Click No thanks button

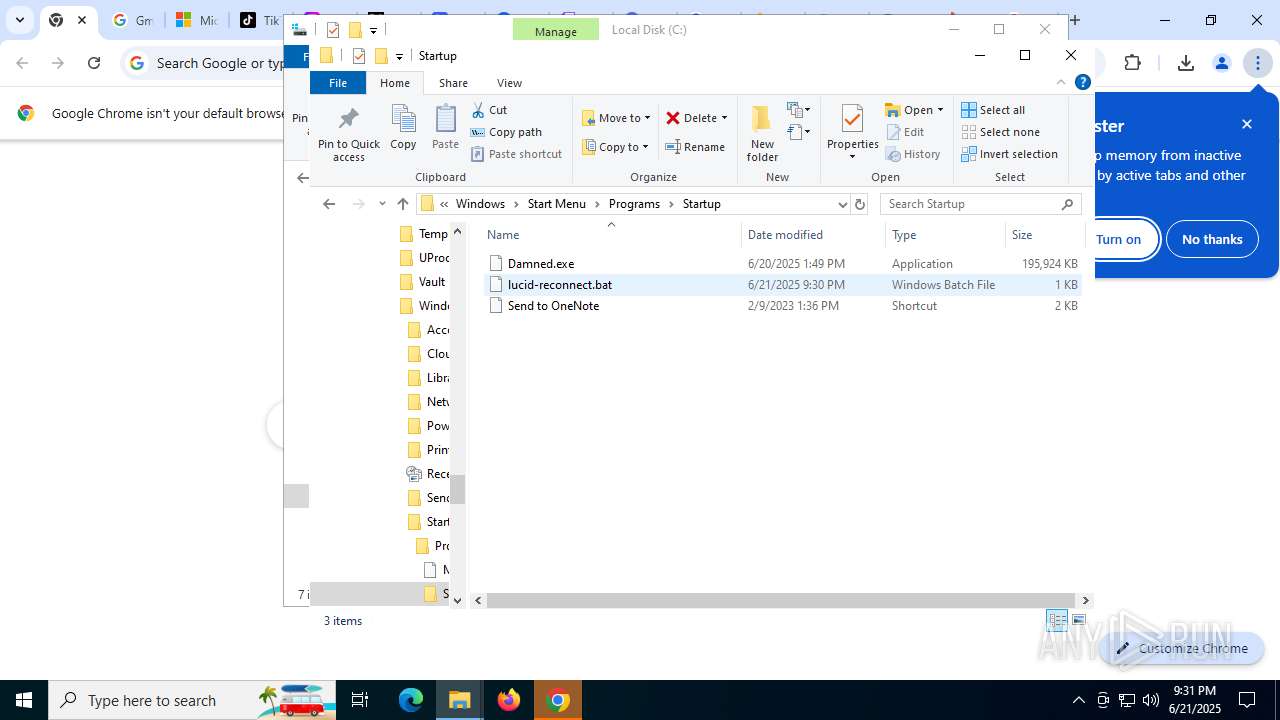click(1212, 239)
